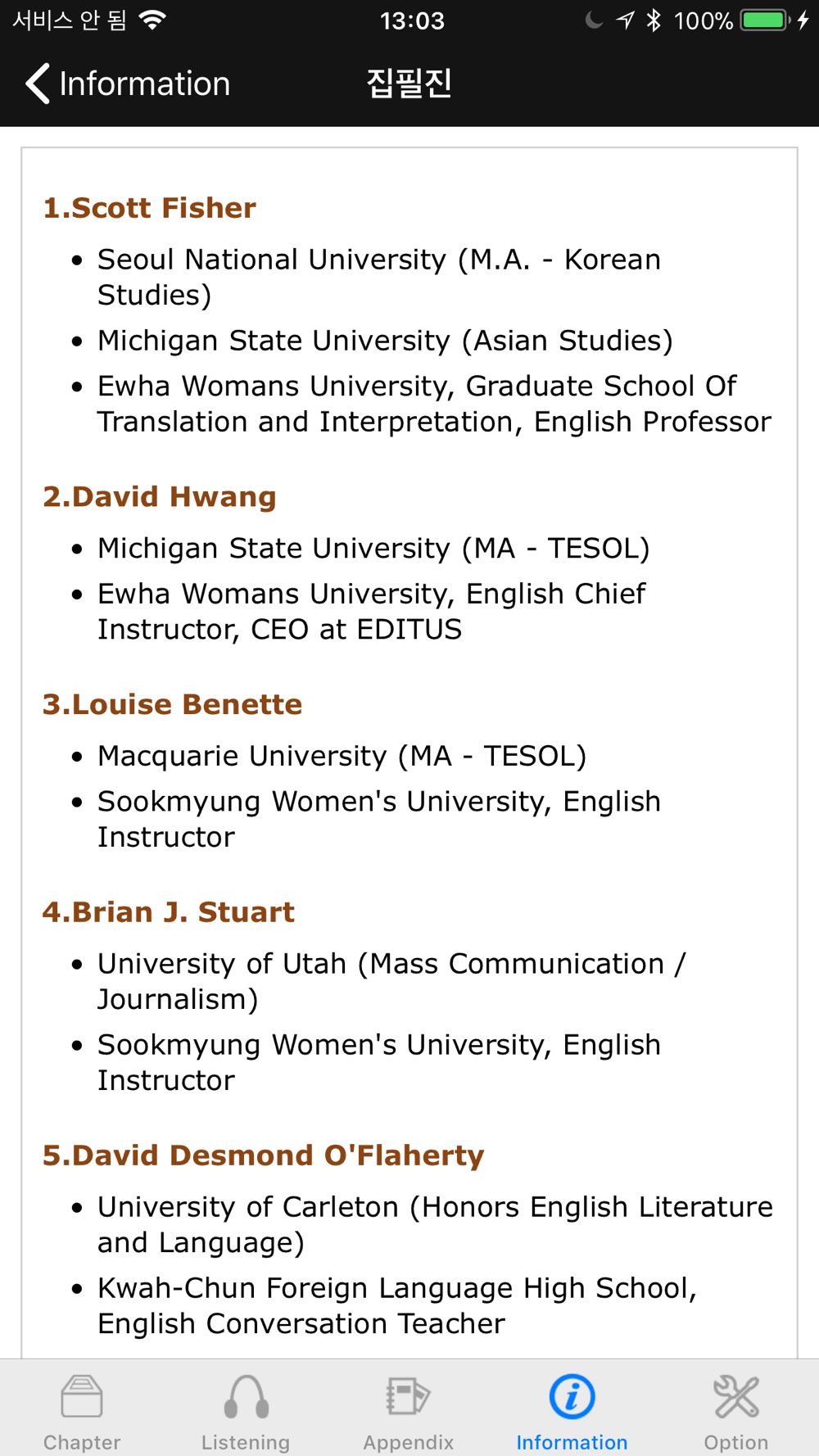
Task: Tap the back chevron arrow icon
Action: coord(38,84)
